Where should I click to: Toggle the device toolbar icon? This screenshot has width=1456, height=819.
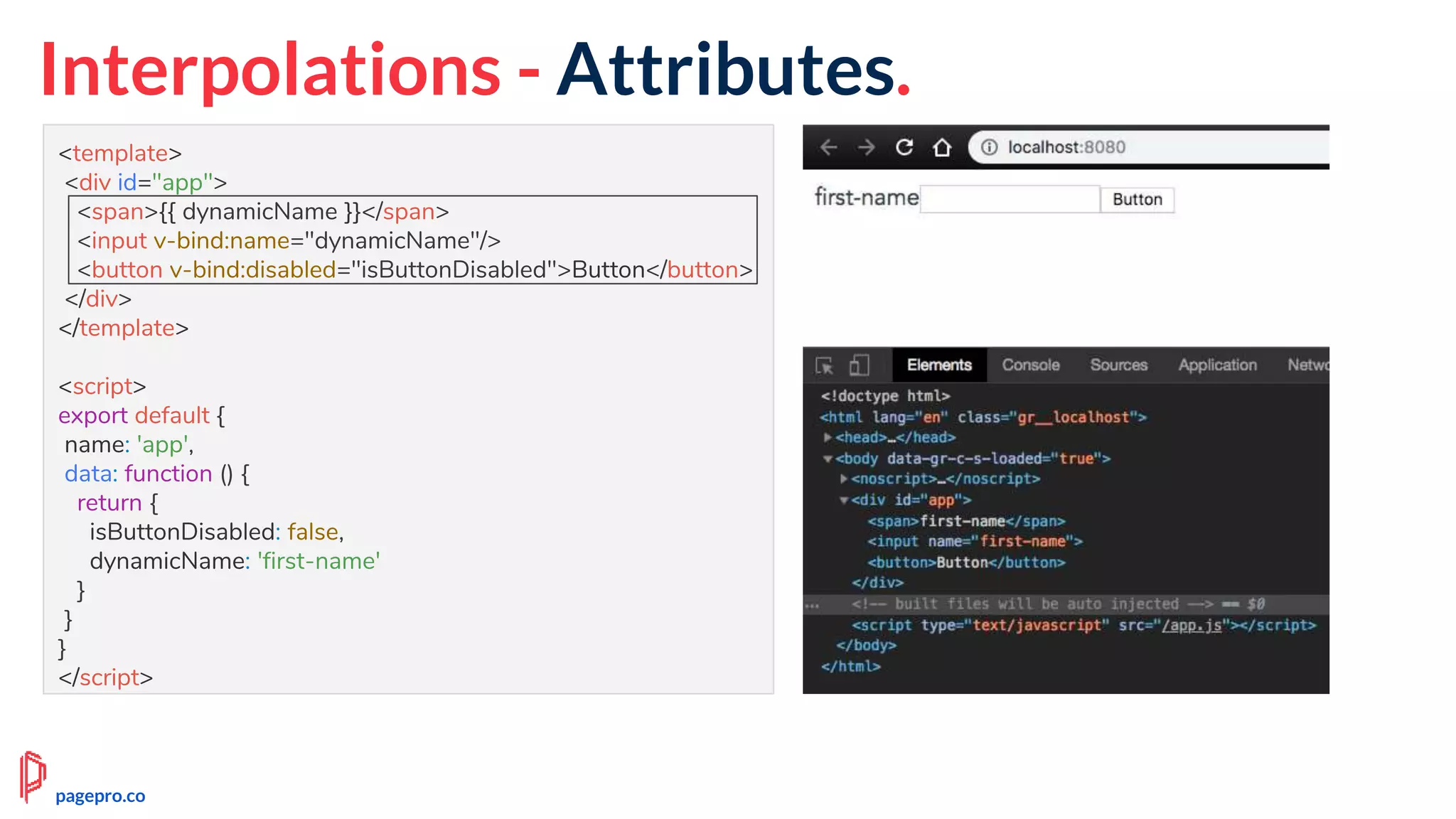(859, 365)
